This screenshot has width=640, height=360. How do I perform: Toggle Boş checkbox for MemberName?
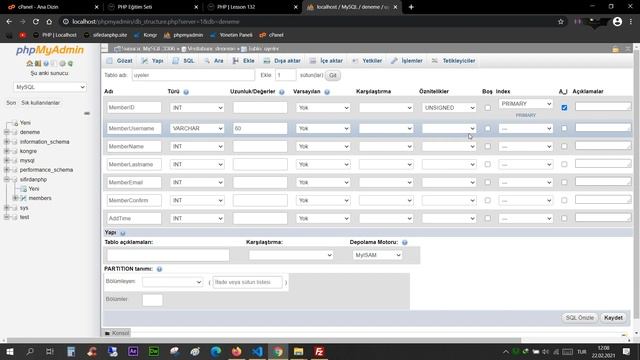click(x=488, y=147)
